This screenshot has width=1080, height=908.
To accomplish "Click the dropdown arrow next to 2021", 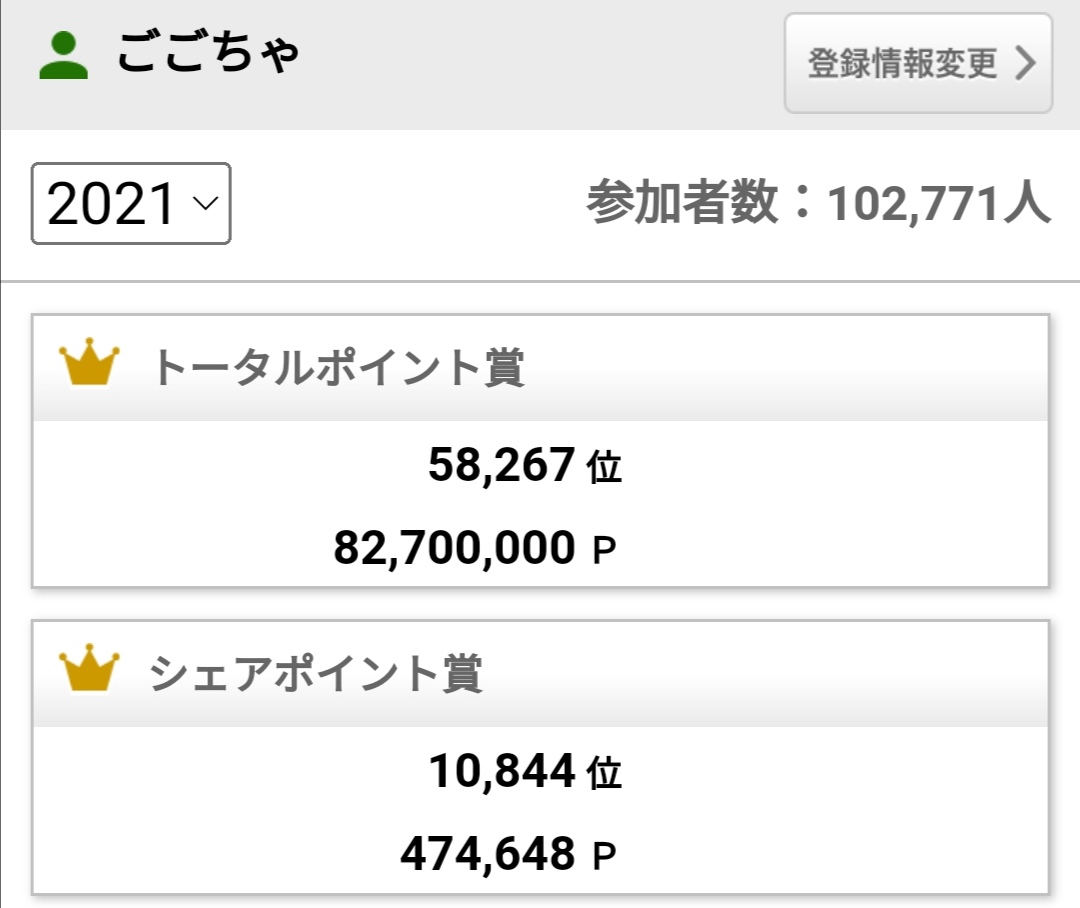I will 205,203.
